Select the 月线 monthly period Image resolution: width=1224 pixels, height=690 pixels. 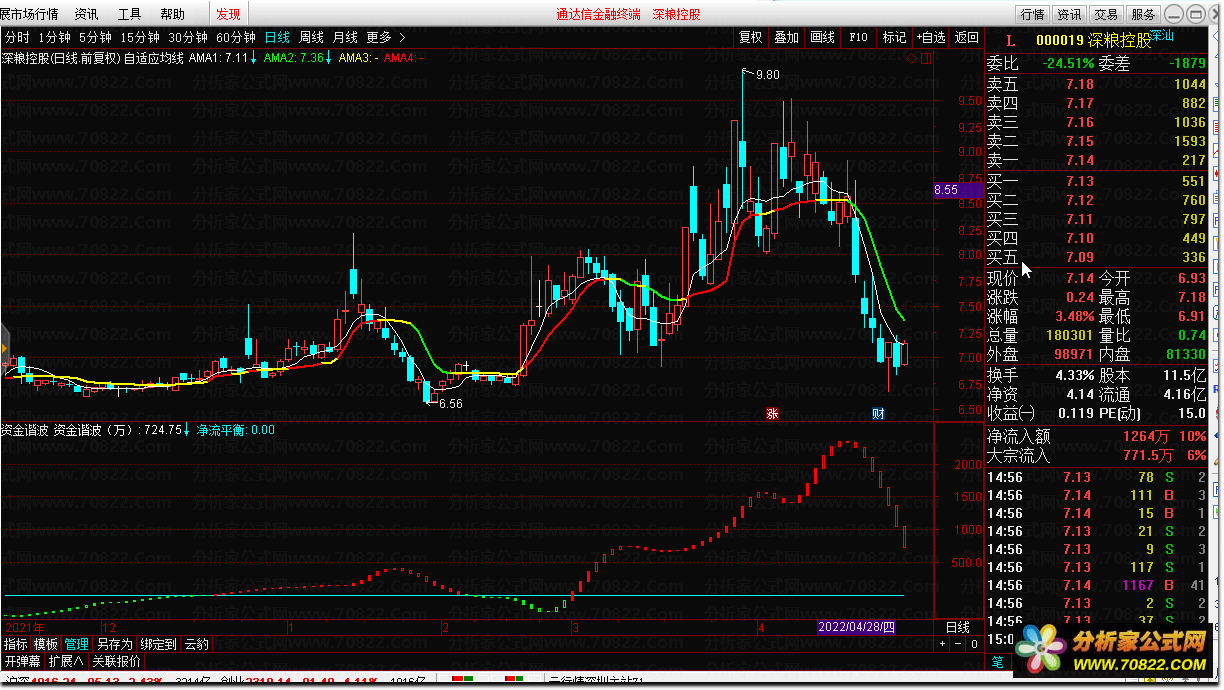pyautogui.click(x=345, y=37)
